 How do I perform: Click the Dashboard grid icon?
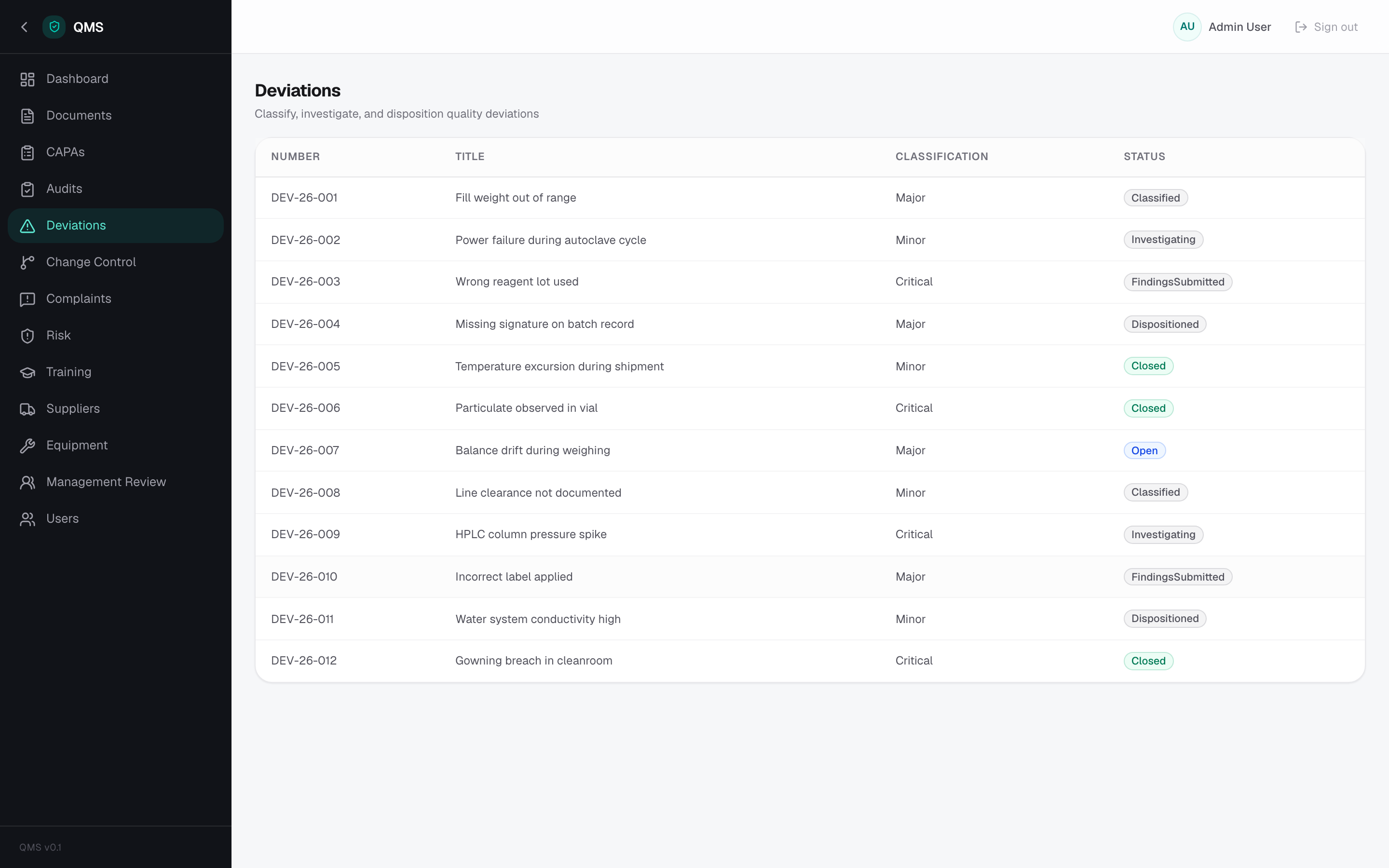click(27, 79)
